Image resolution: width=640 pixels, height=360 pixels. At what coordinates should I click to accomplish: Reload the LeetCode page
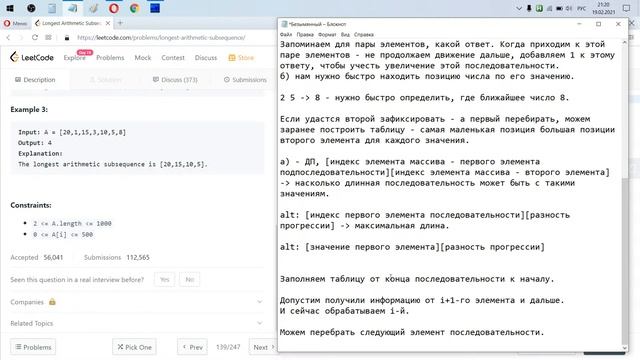pos(35,38)
